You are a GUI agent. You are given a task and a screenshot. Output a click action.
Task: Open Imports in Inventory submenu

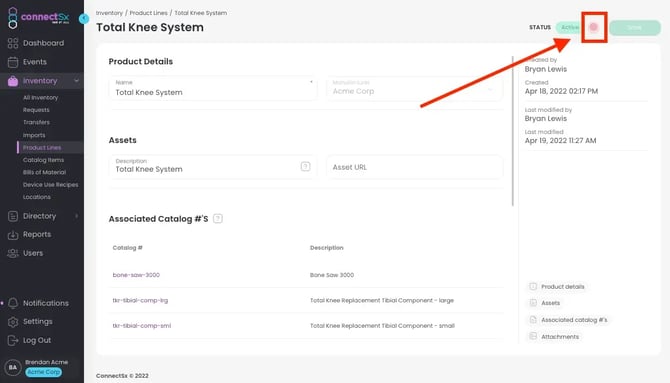click(34, 135)
